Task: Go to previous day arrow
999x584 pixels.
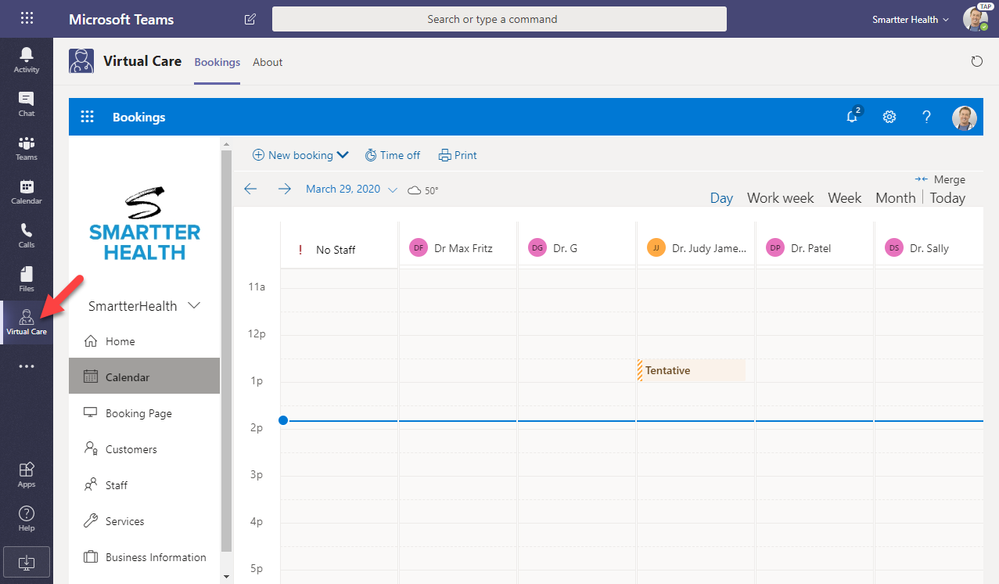Action: (x=250, y=189)
